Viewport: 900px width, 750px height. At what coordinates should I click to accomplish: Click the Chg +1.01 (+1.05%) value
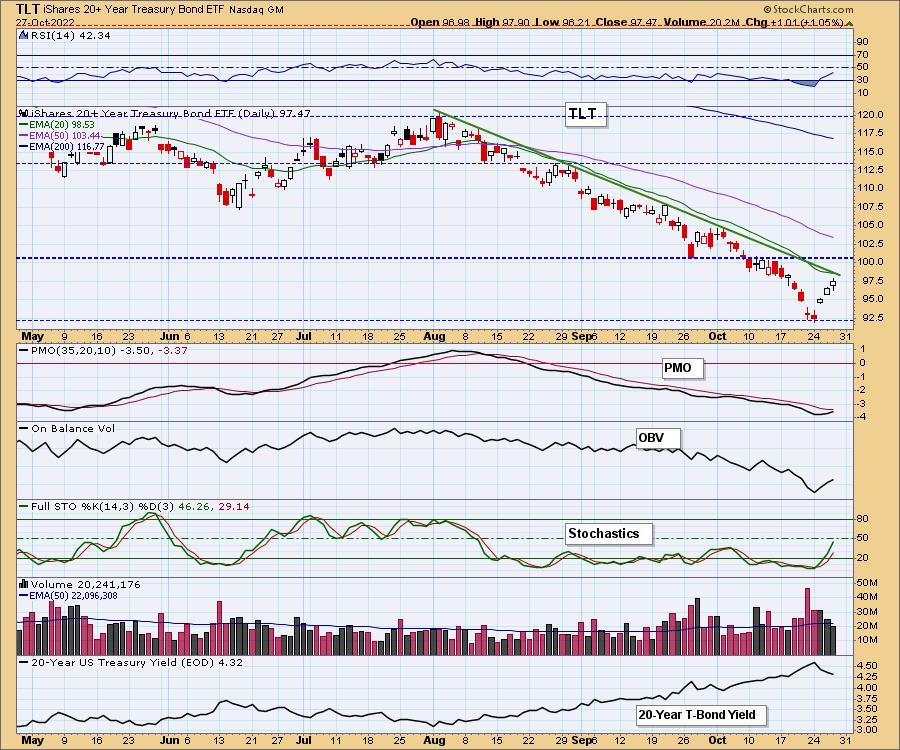click(x=794, y=22)
